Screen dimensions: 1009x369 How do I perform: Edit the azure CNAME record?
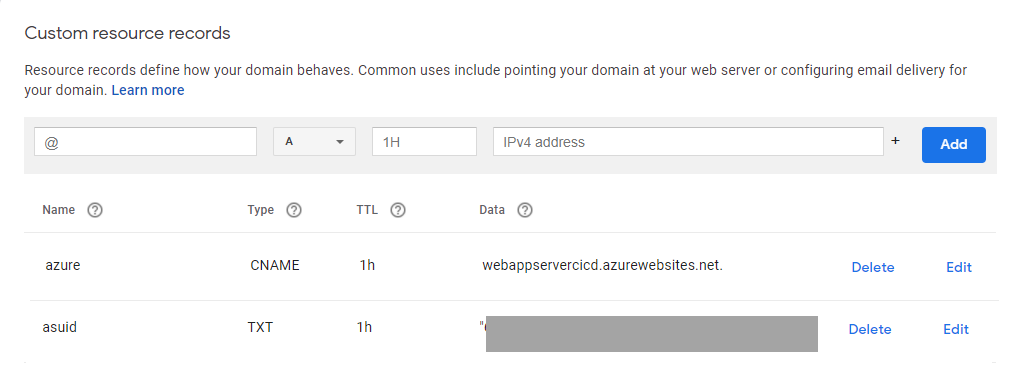[959, 267]
